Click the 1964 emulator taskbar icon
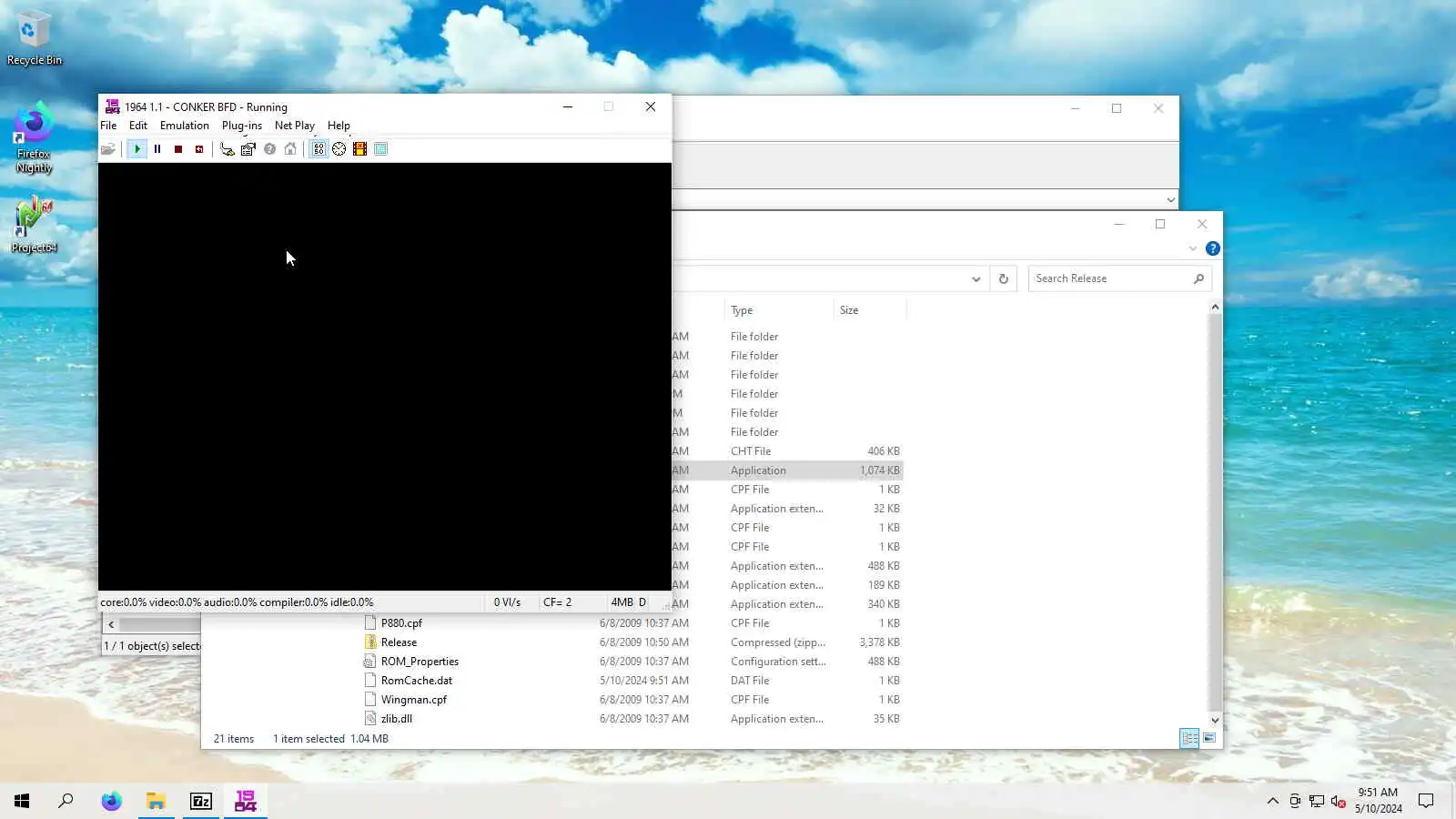Image resolution: width=1456 pixels, height=819 pixels. pyautogui.click(x=246, y=801)
